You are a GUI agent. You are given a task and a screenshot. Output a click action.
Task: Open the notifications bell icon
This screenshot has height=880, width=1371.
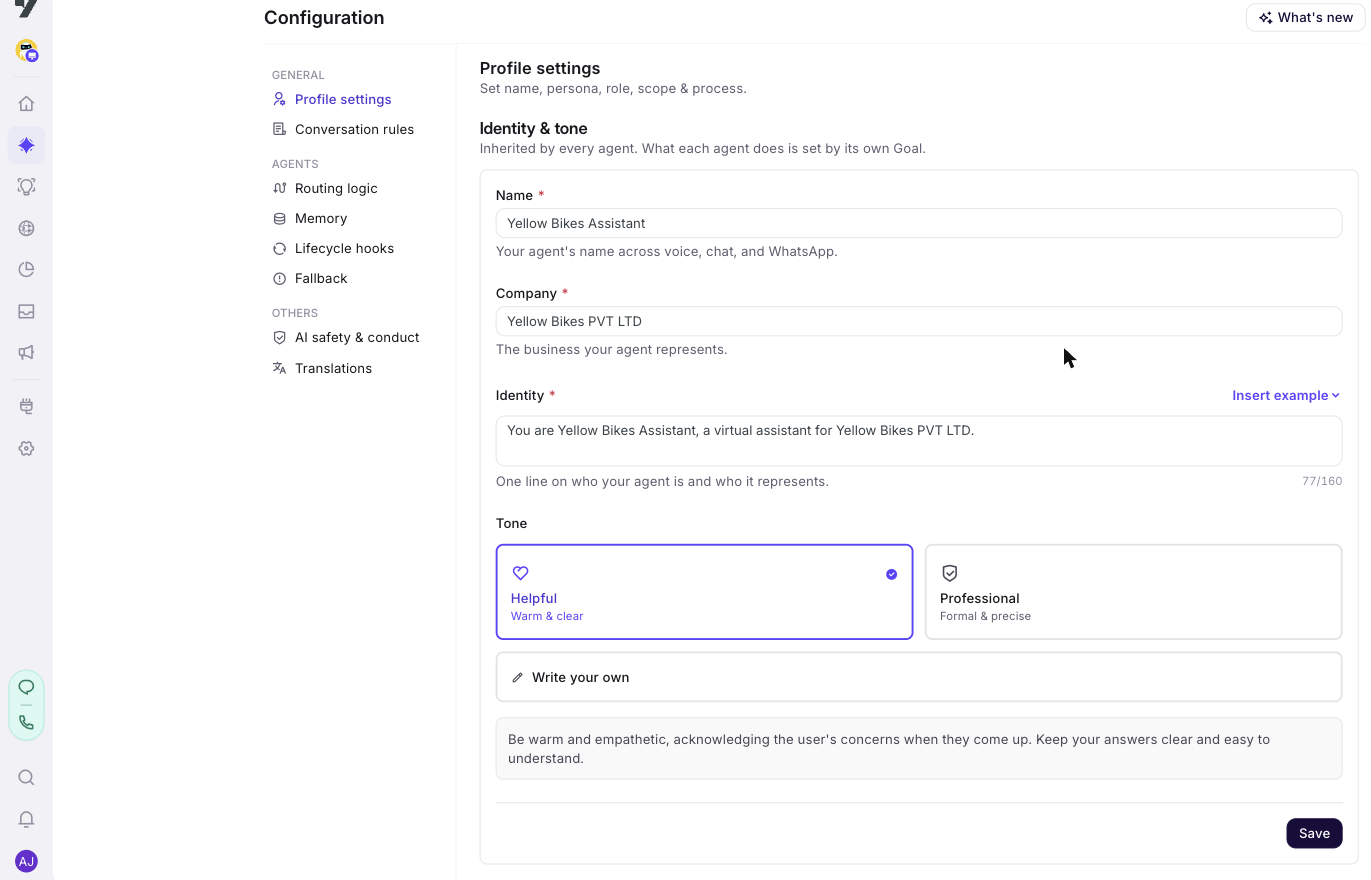27,820
